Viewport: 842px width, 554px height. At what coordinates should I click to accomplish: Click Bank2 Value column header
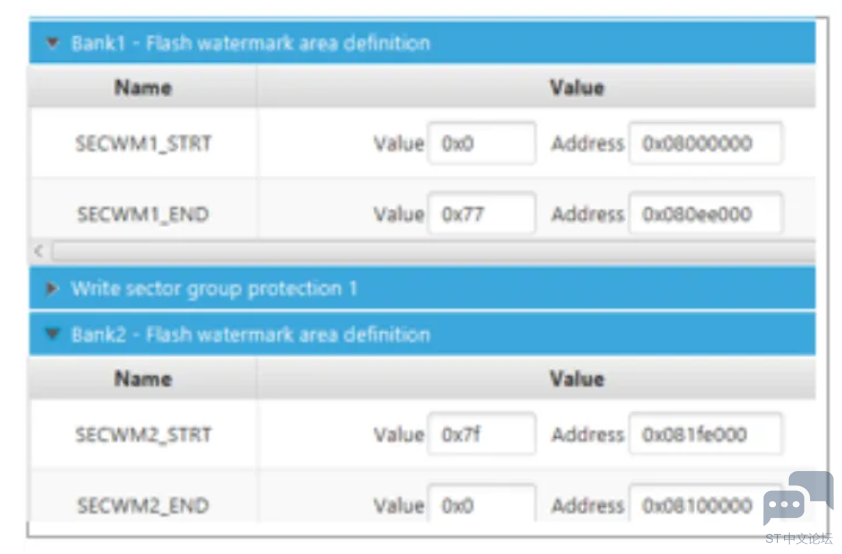[576, 379]
